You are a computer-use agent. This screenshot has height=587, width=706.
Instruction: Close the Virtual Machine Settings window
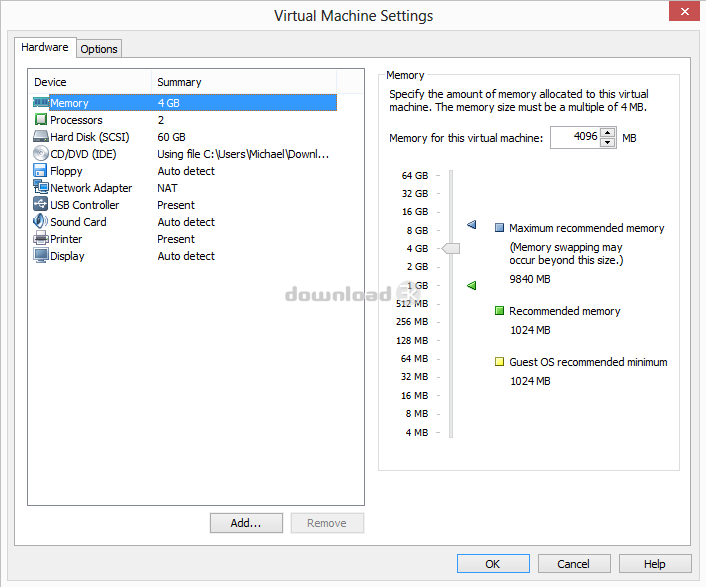(x=682, y=12)
